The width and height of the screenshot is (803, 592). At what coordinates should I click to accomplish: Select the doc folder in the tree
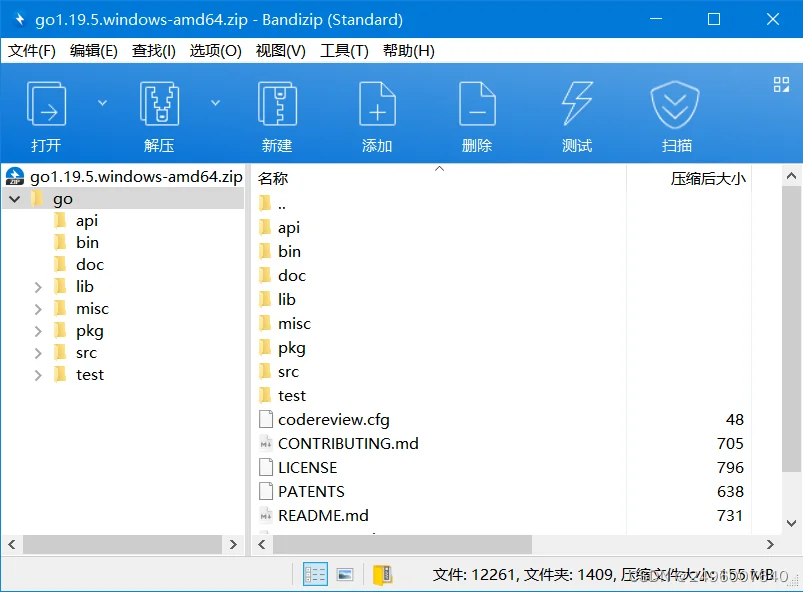coord(90,265)
